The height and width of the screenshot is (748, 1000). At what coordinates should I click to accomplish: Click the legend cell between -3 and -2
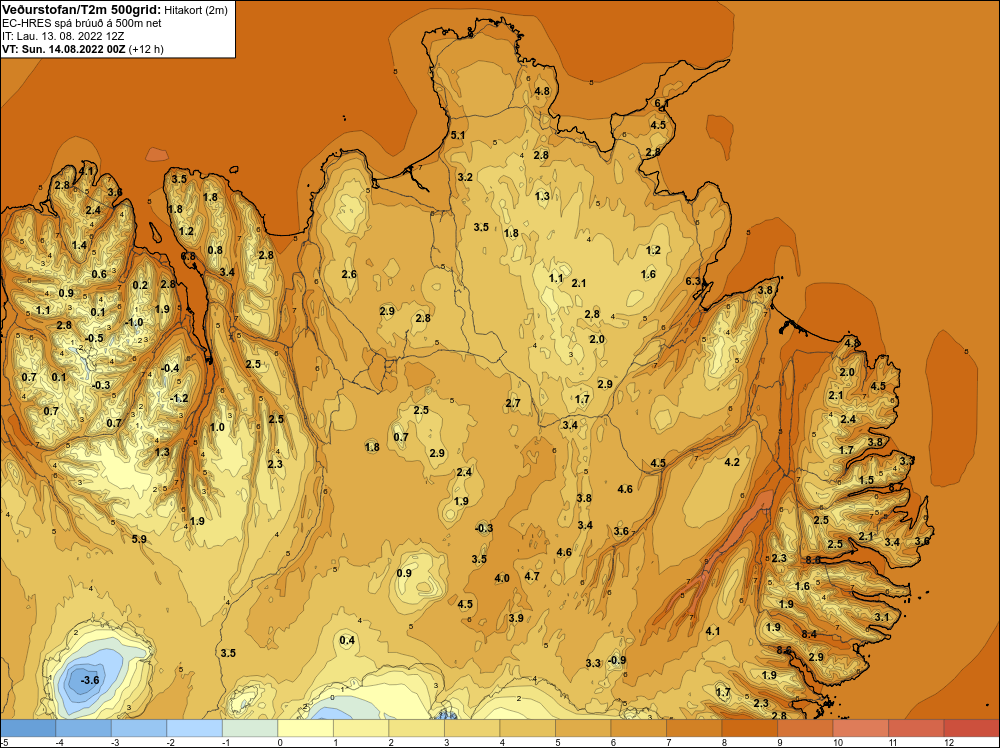tap(139, 728)
